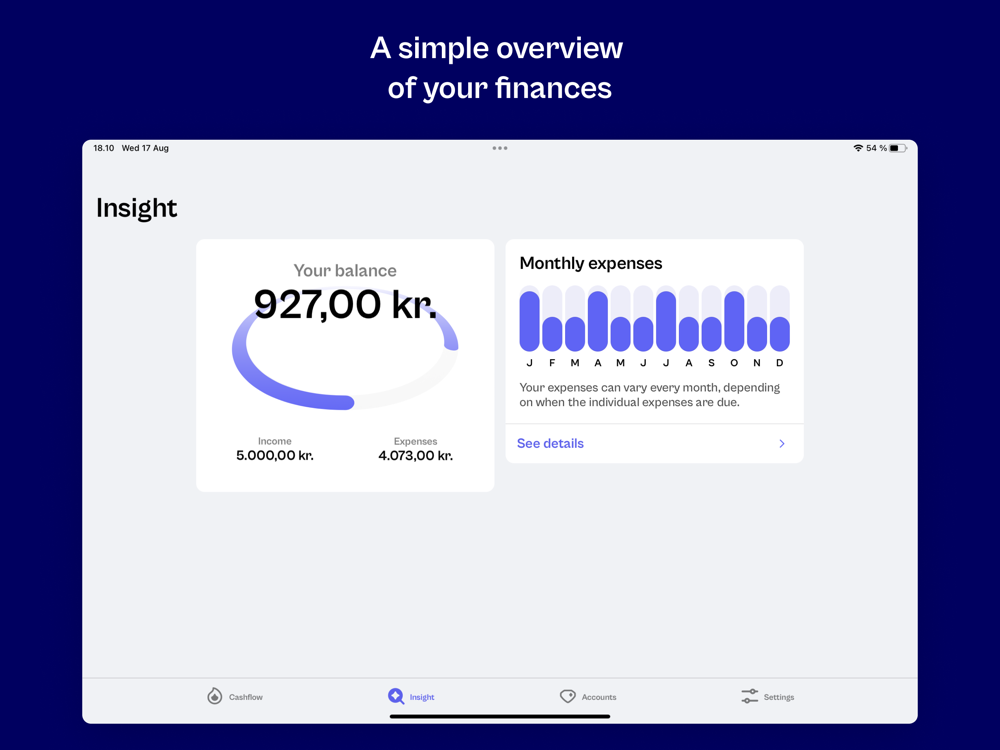Select the January expense bar
1000x750 pixels.
tap(529, 318)
